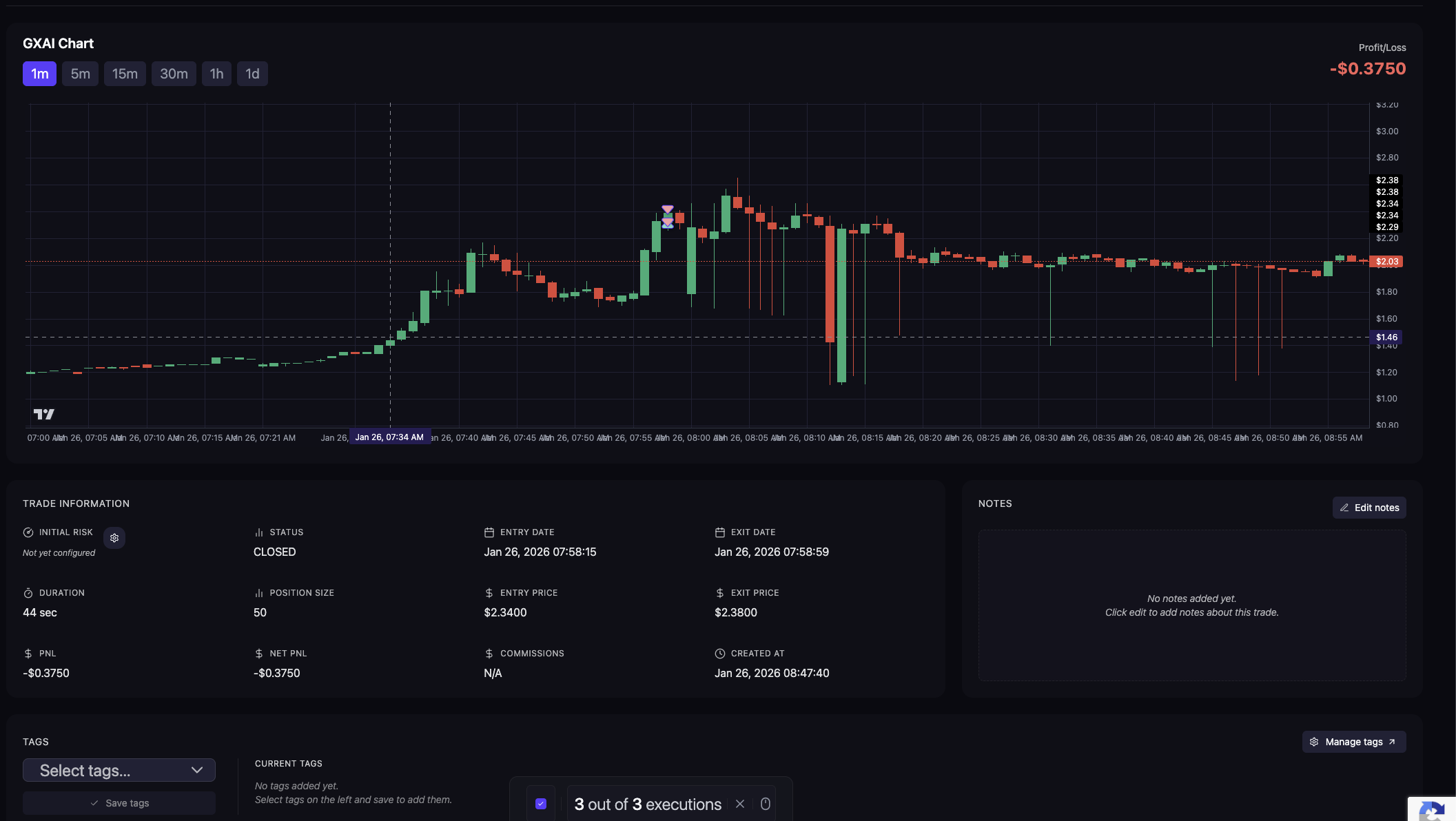Switch chart to the 1d timeframe
The width and height of the screenshot is (1456, 821).
pos(252,74)
